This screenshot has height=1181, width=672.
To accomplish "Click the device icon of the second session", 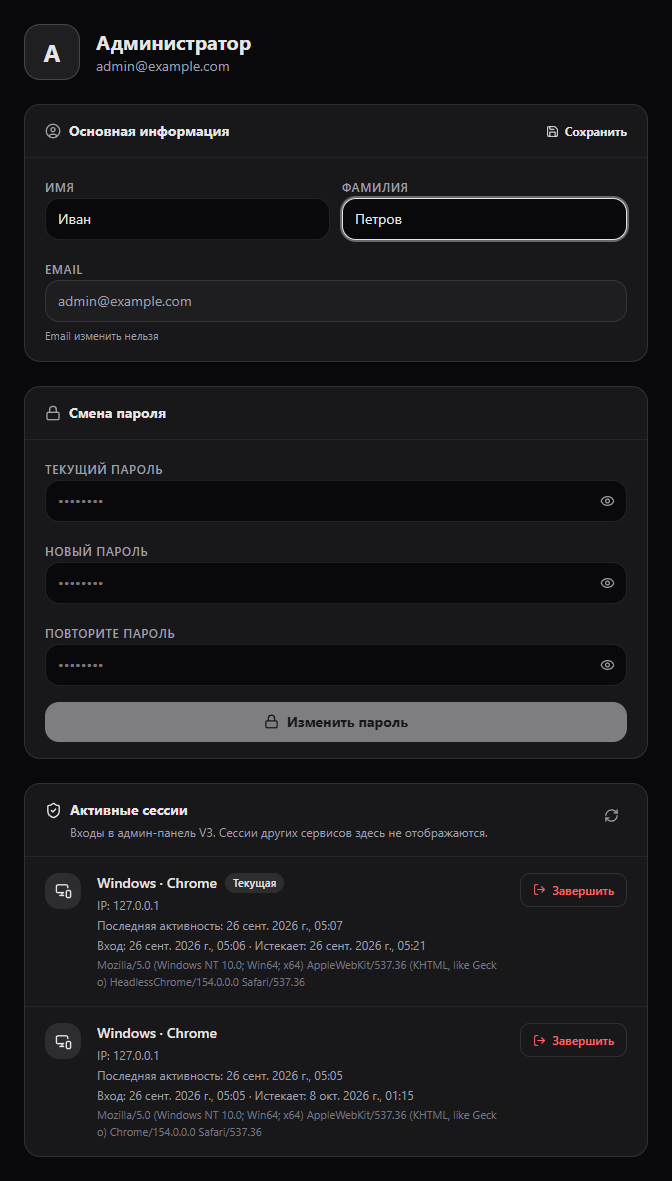I will pos(63,1042).
